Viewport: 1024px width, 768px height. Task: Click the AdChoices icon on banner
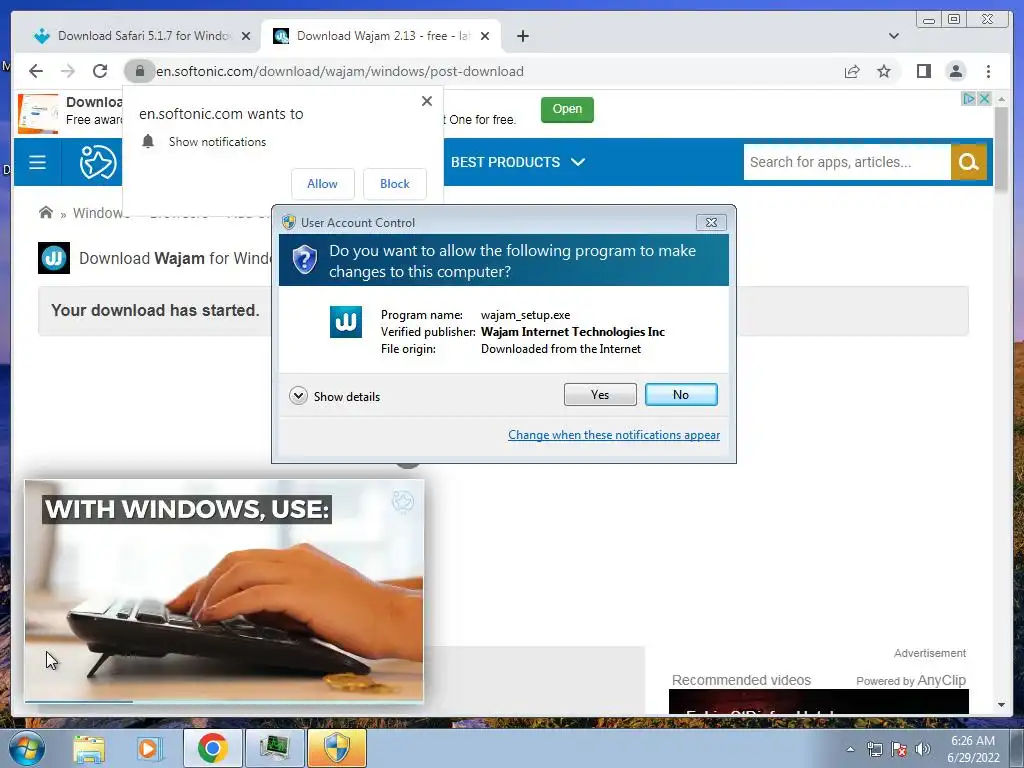pos(968,99)
